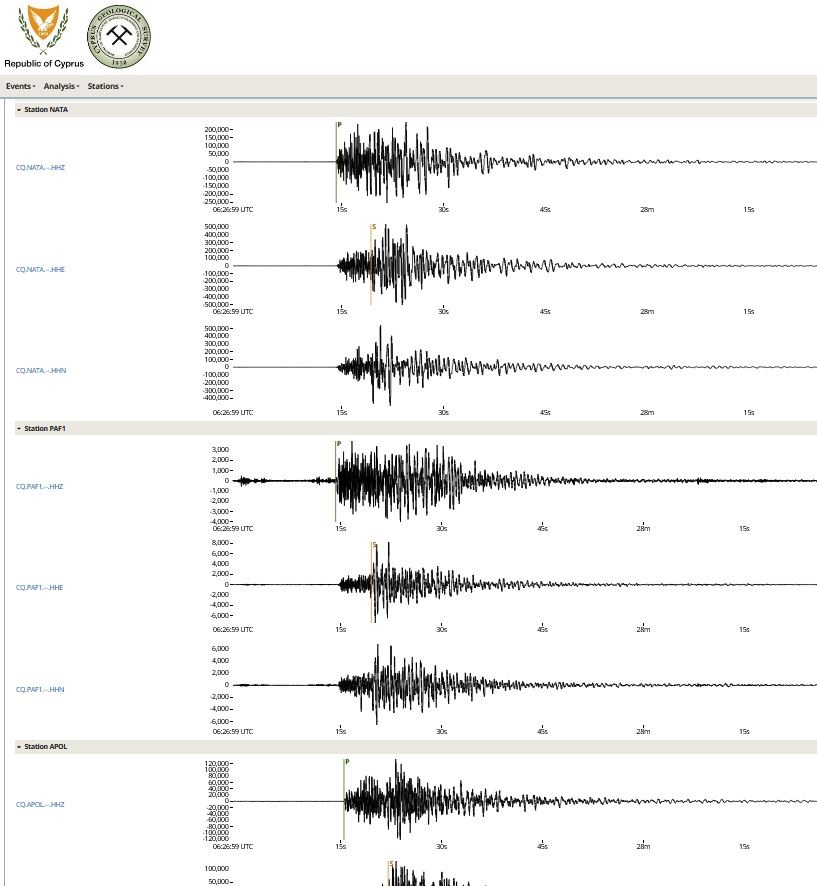This screenshot has width=817, height=886.
Task: Click the APOL HHZ seismogram waveform
Action: pos(524,800)
